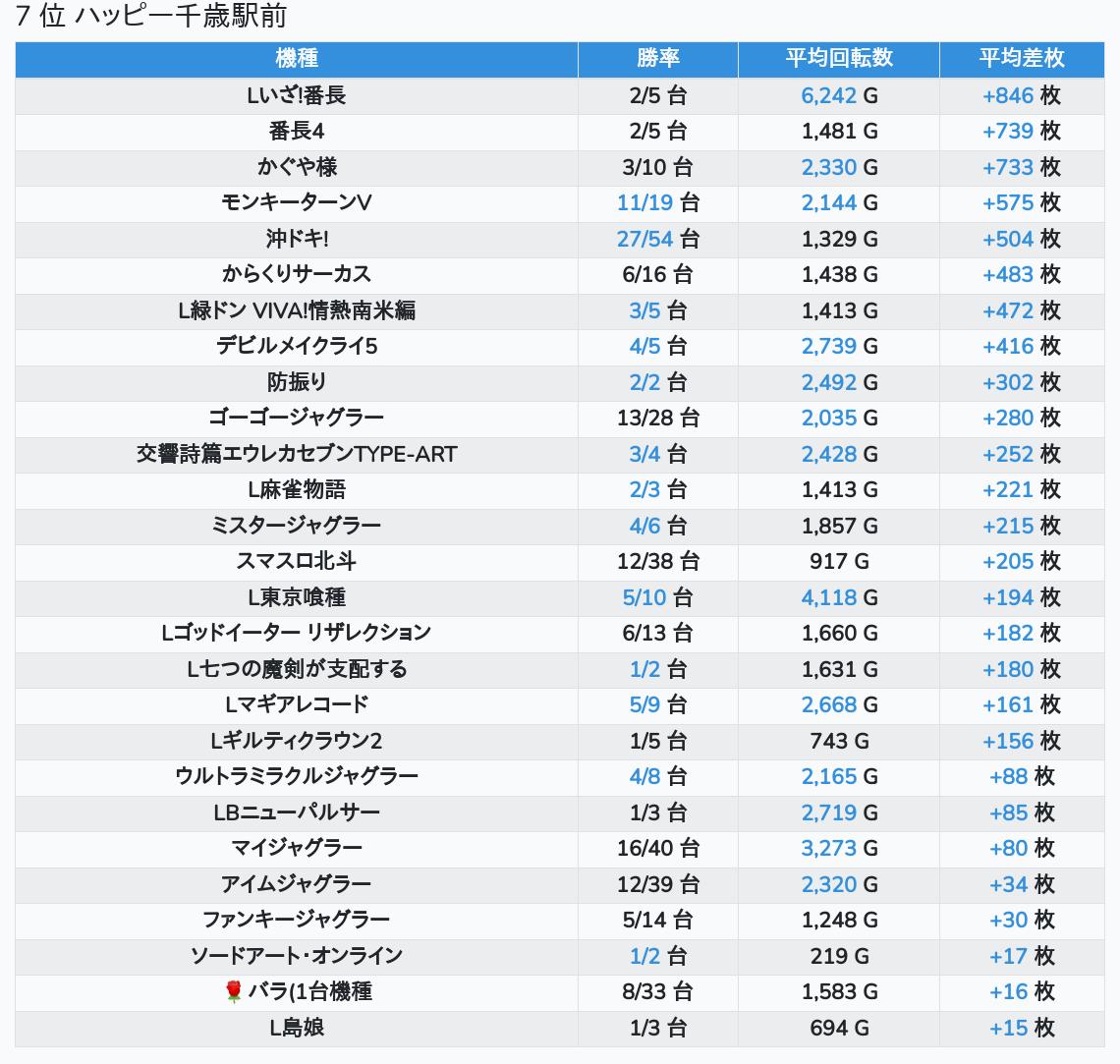1120x1064 pixels.
Task: Select machine name L島娘
Action: coord(297,1029)
